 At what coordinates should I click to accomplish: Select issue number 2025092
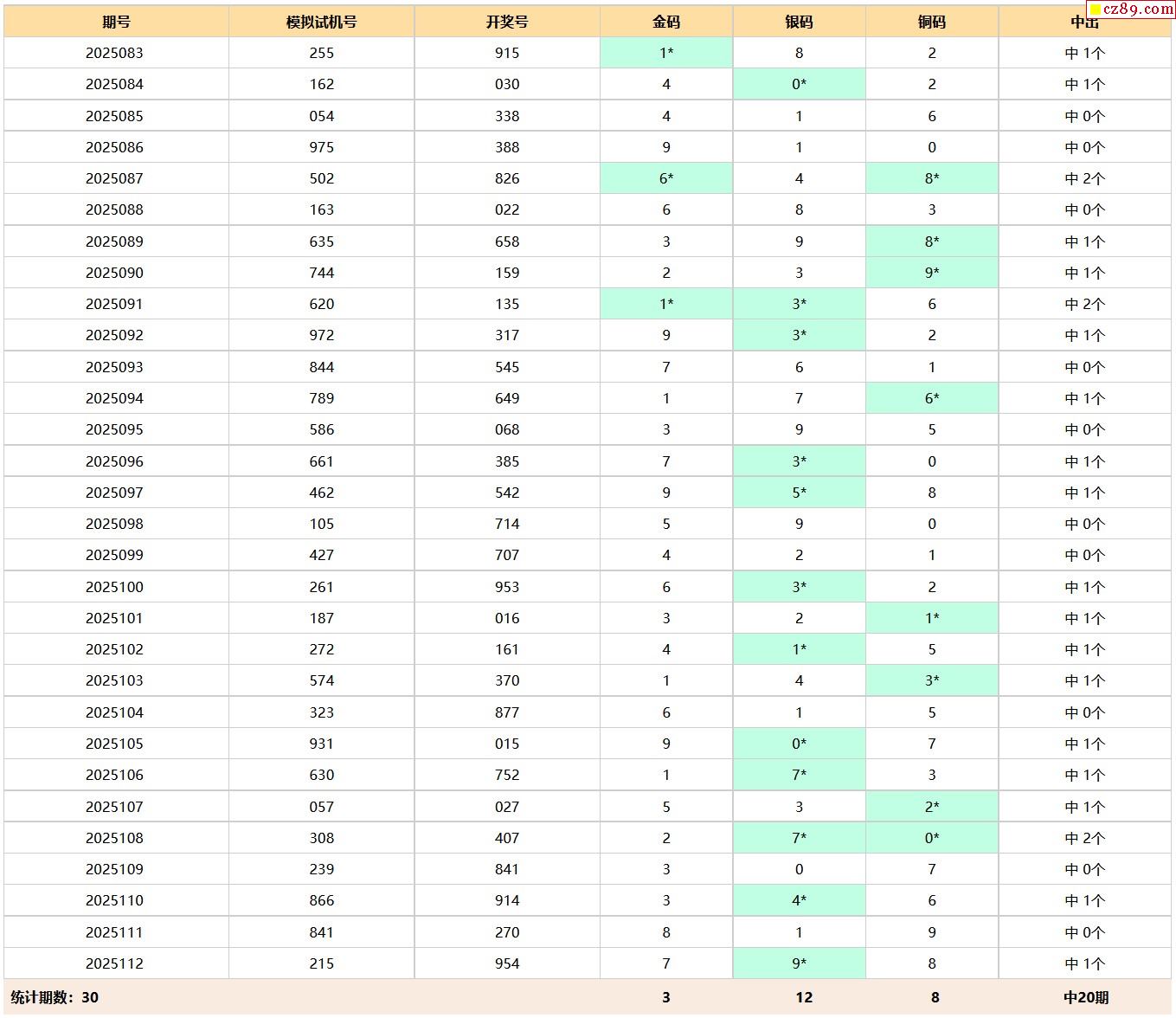coord(114,335)
